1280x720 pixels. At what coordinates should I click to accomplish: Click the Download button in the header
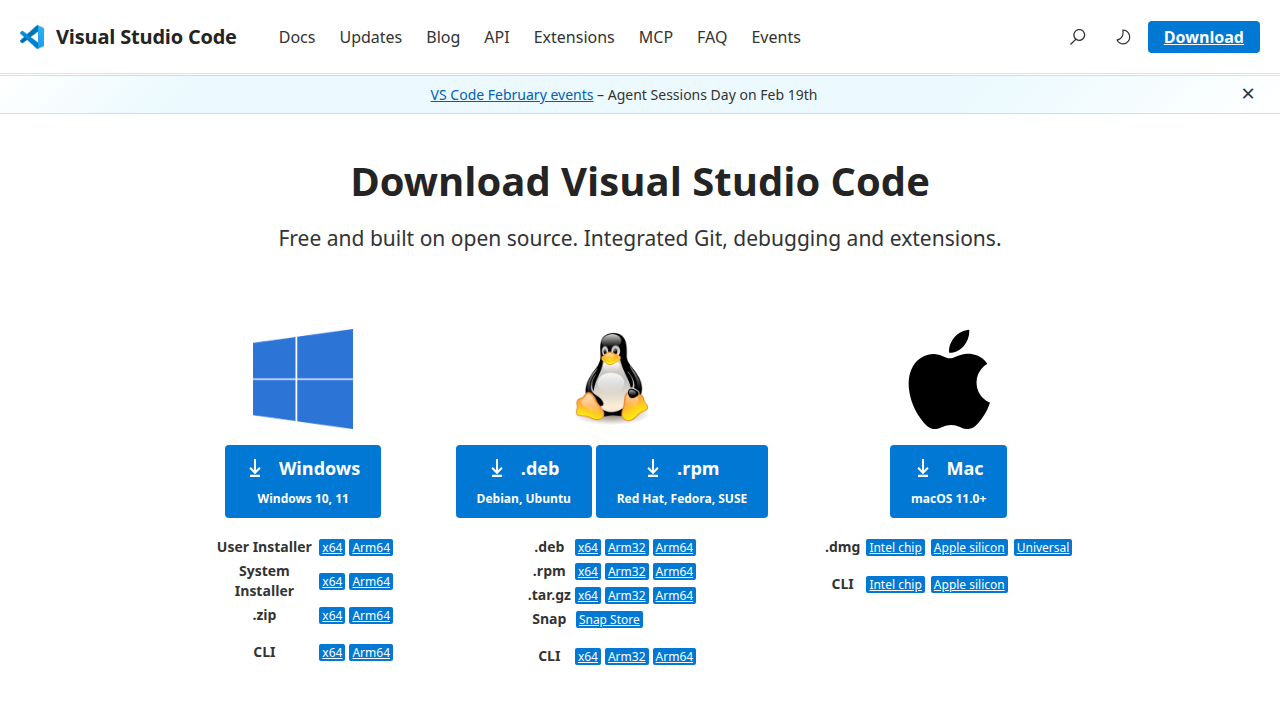[x=1203, y=36]
